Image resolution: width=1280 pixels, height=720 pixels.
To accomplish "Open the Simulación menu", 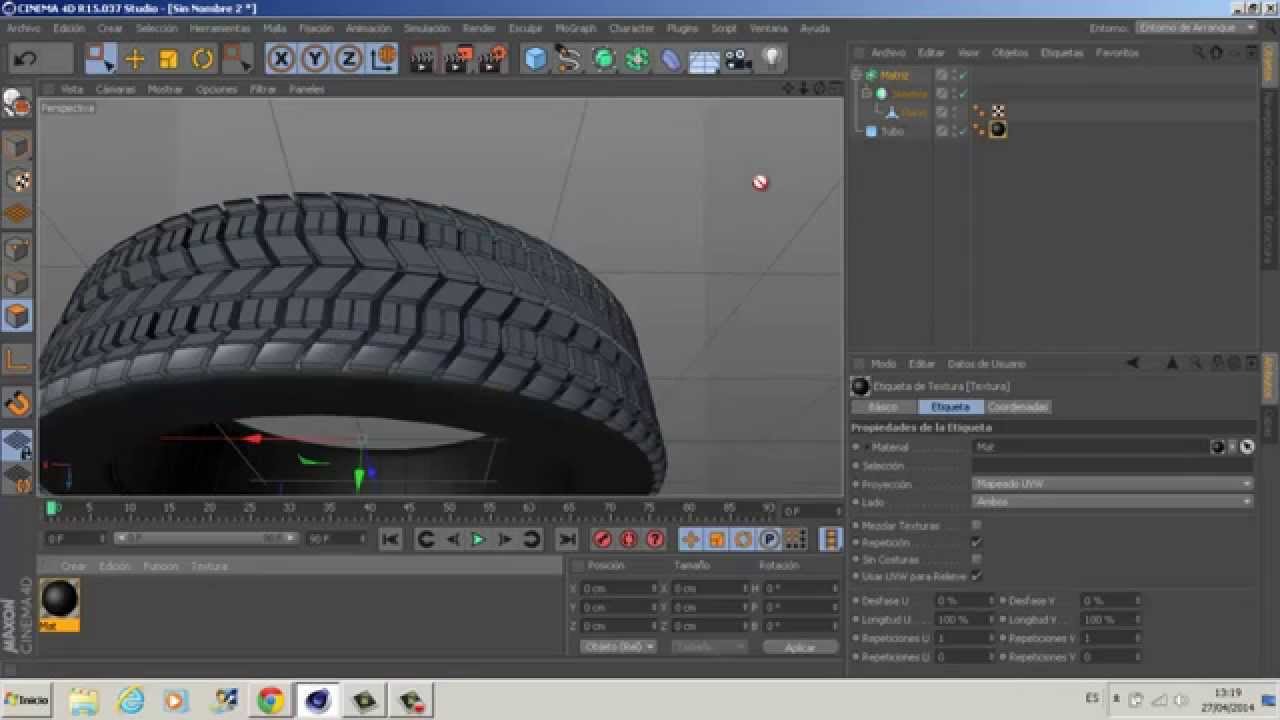I will coord(426,28).
